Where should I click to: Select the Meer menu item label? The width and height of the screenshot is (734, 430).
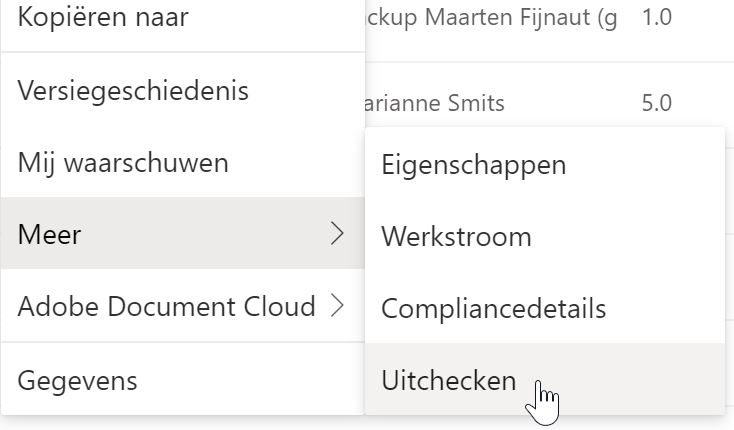49,234
